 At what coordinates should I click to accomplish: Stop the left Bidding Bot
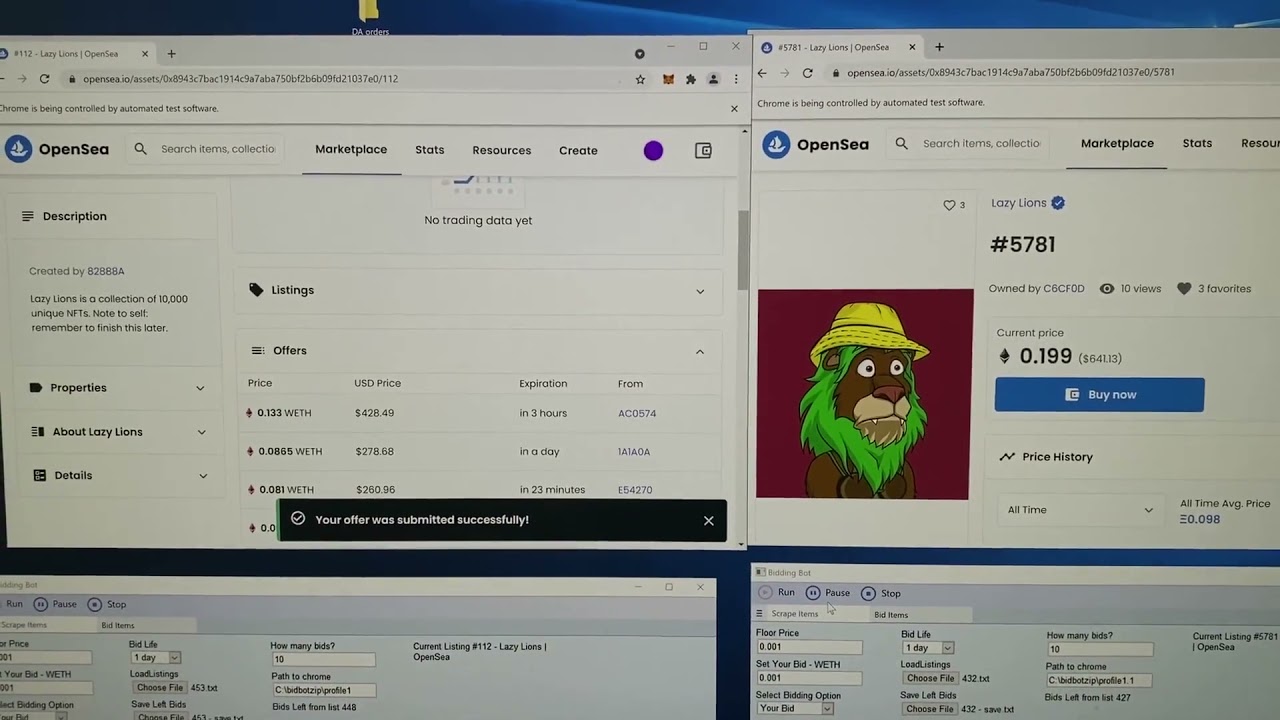point(107,604)
